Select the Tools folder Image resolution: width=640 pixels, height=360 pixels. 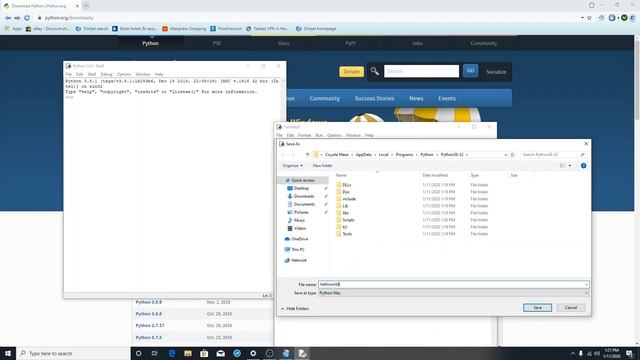tap(347, 234)
